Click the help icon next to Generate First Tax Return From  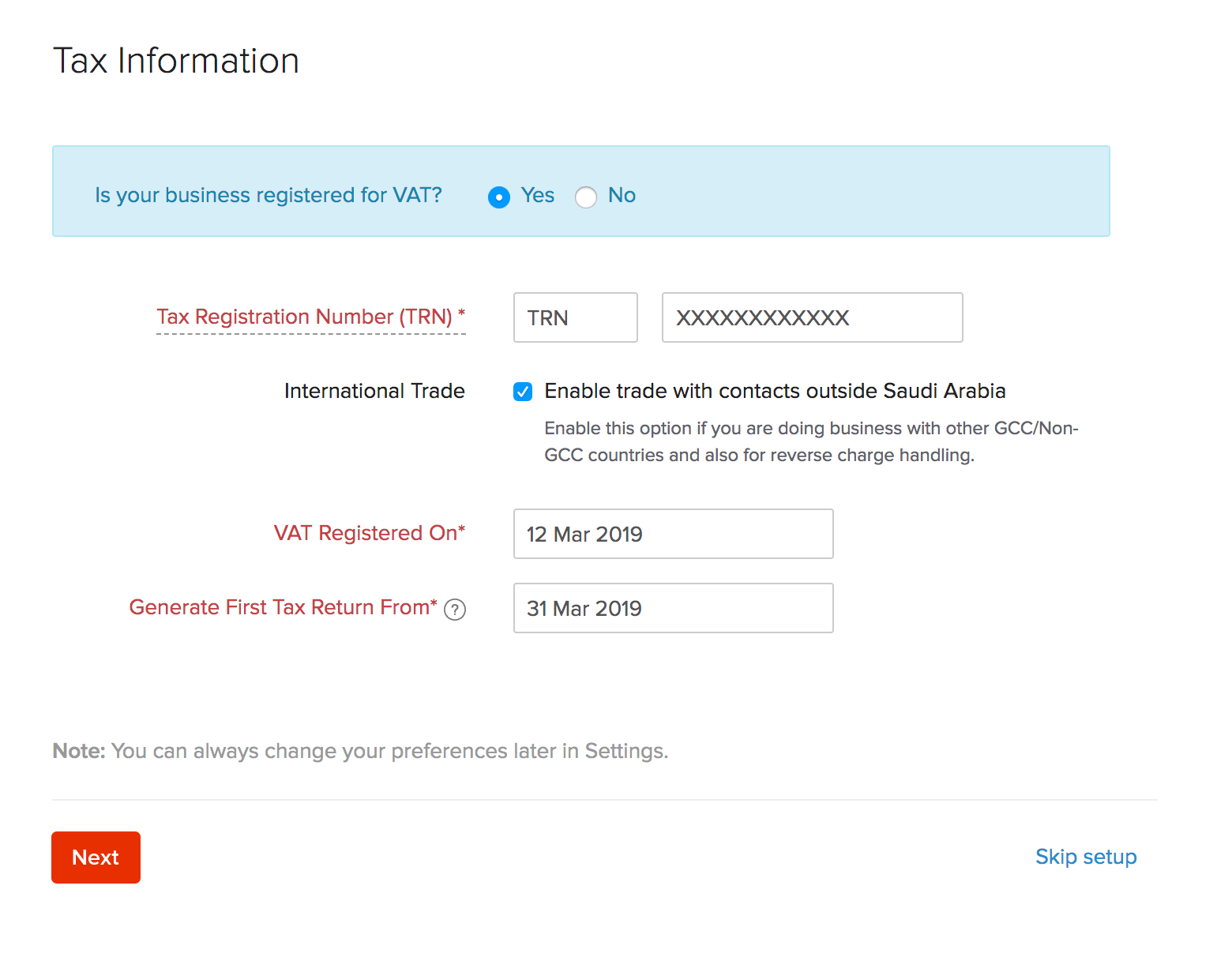point(455,610)
